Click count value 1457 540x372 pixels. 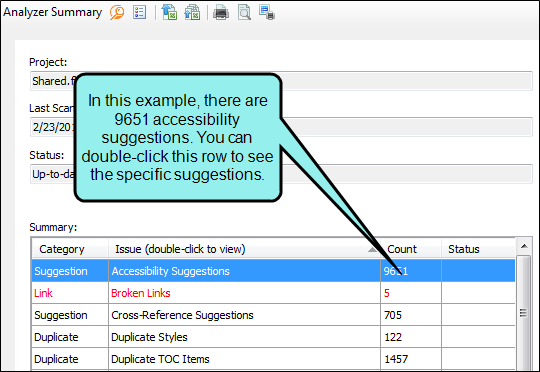pos(396,359)
